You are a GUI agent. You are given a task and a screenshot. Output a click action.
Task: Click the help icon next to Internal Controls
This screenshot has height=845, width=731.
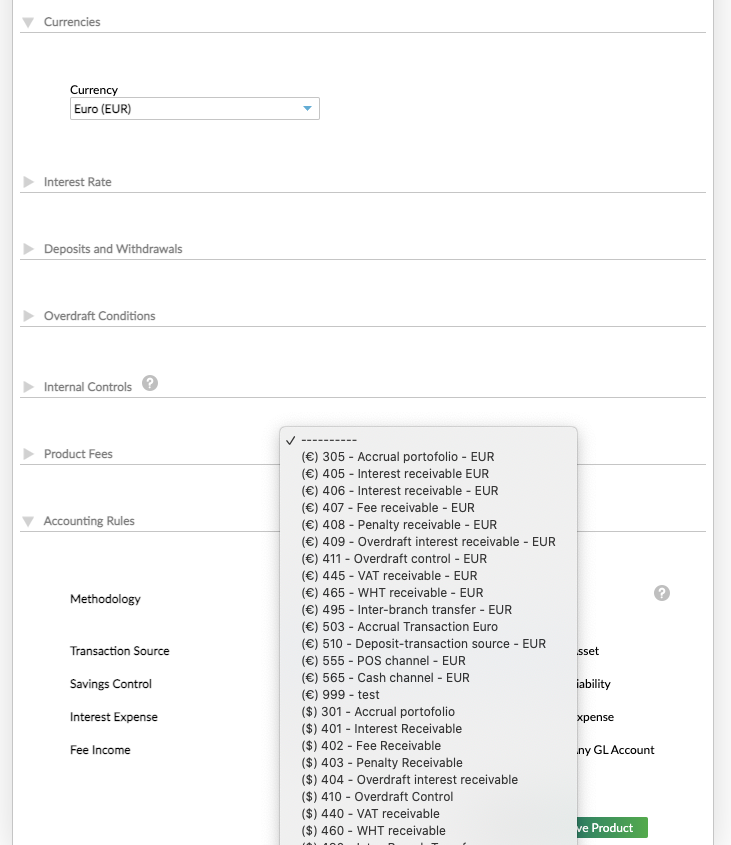click(150, 383)
